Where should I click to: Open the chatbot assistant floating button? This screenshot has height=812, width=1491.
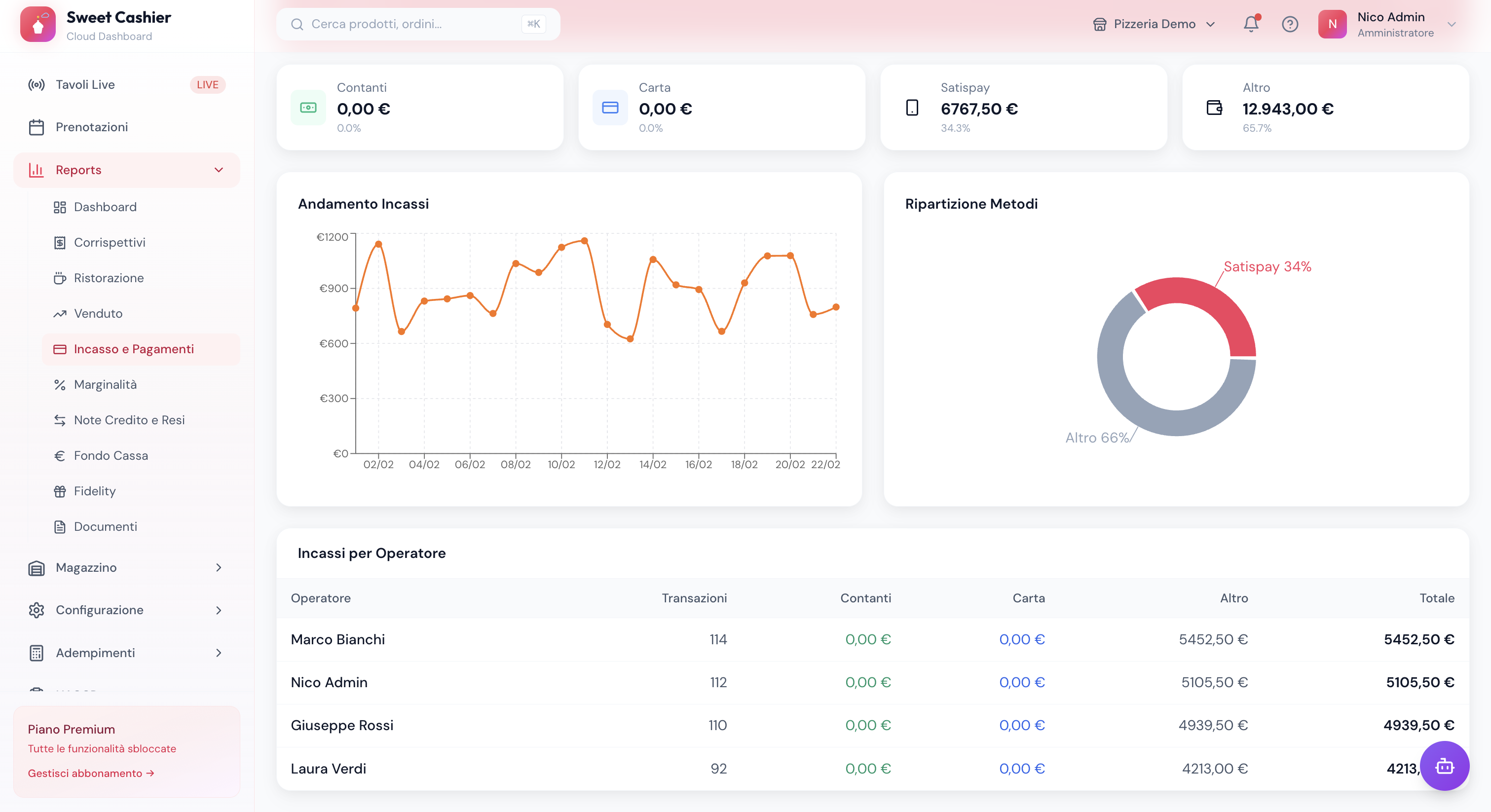pos(1444,766)
